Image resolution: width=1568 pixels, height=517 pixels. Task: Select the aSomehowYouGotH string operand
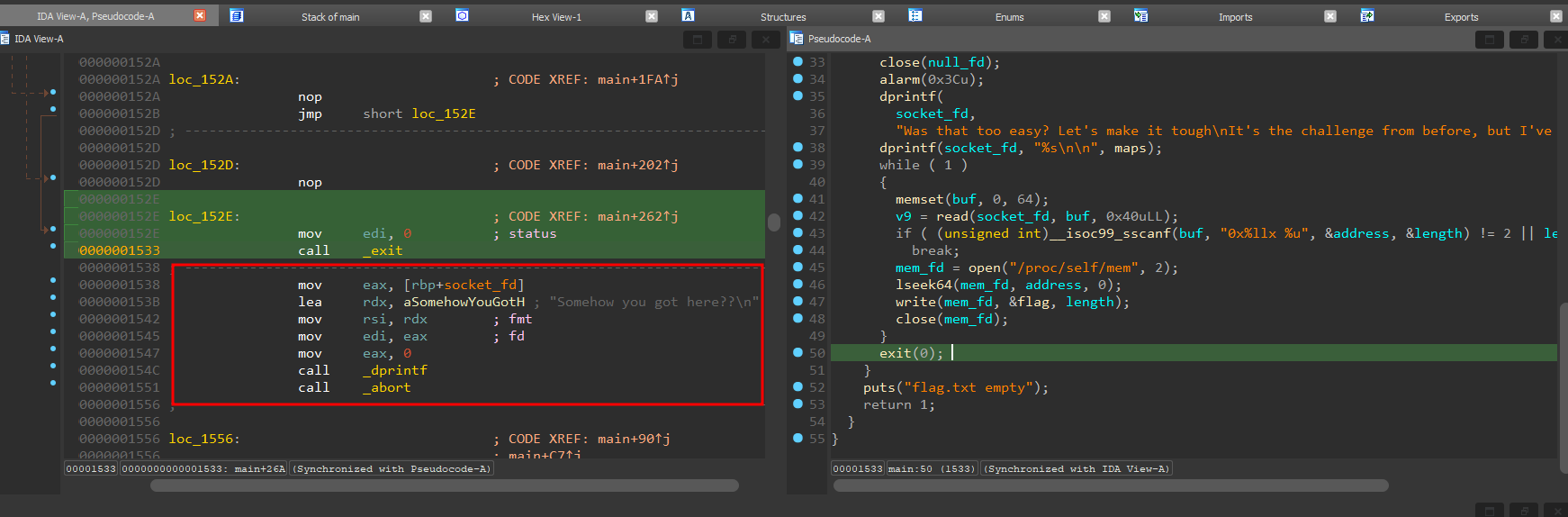coord(464,303)
